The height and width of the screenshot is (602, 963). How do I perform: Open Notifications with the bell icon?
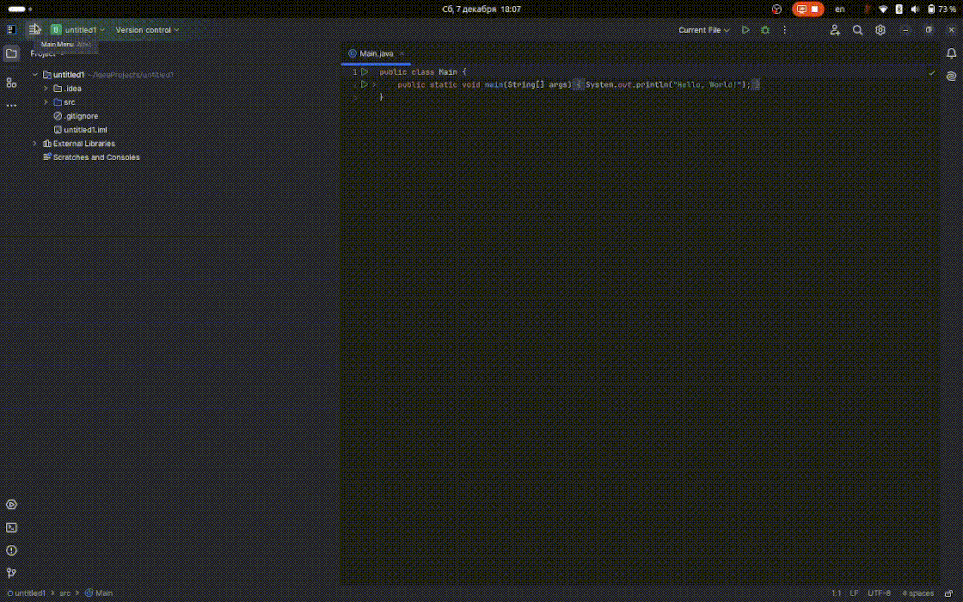(x=951, y=53)
